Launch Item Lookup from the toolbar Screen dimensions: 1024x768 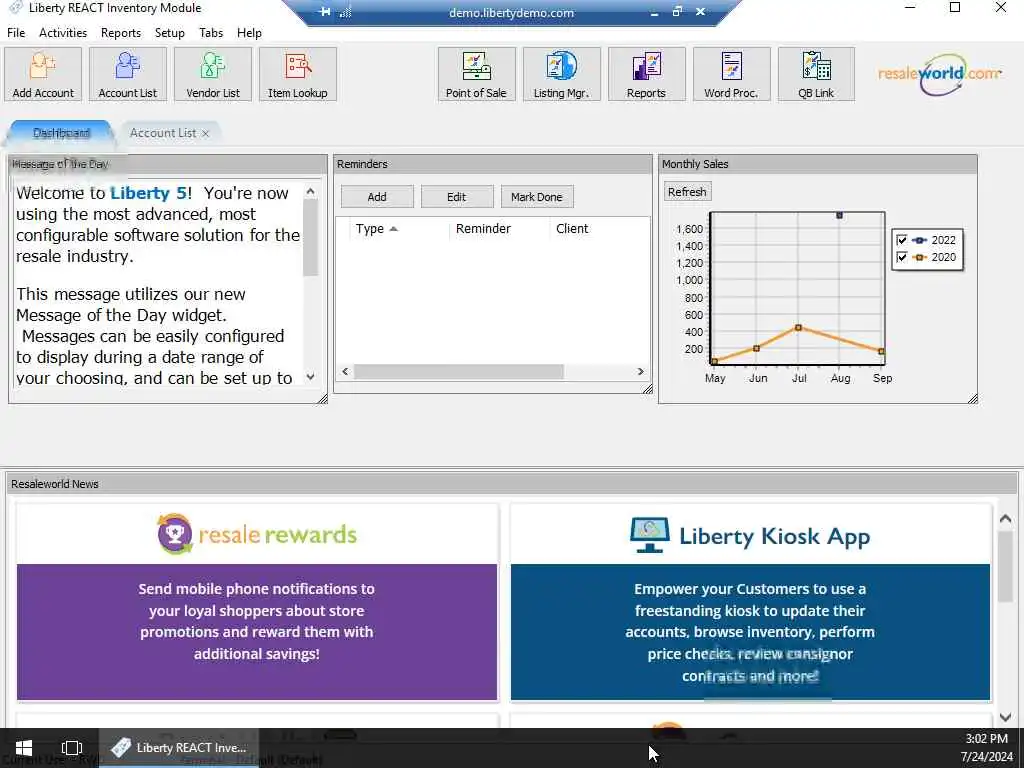pyautogui.click(x=298, y=74)
